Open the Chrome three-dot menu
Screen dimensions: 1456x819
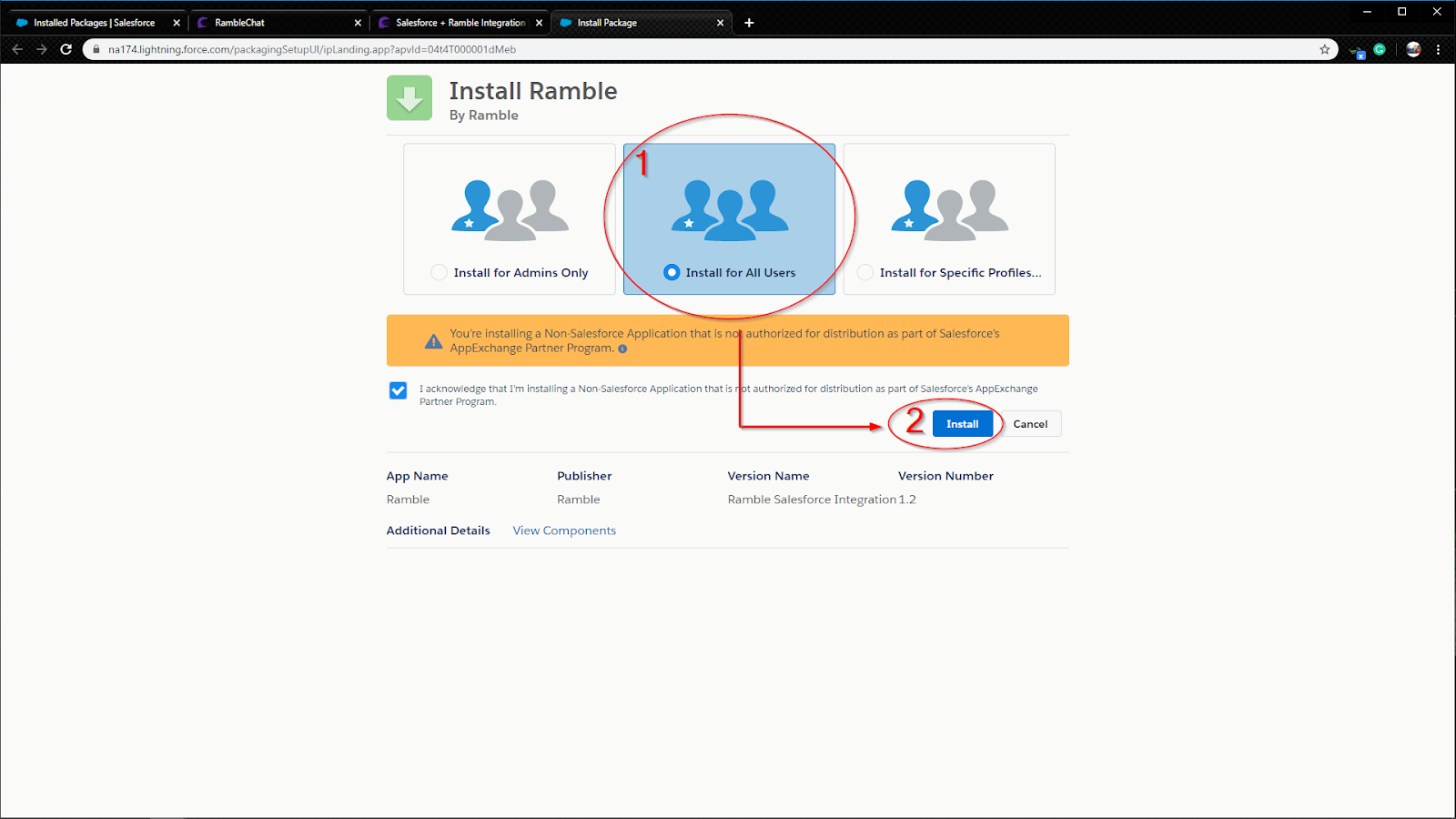1438,49
